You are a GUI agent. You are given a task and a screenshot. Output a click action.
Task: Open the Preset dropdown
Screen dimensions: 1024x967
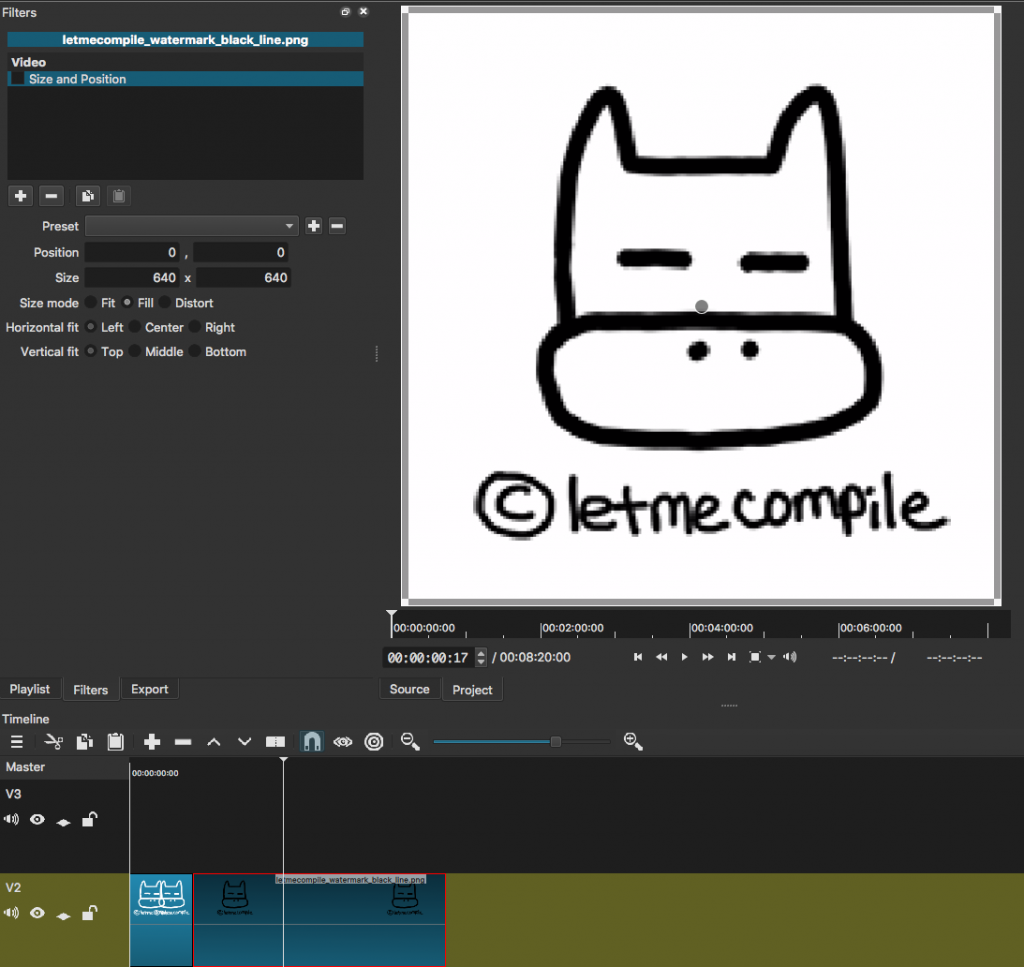pos(192,226)
